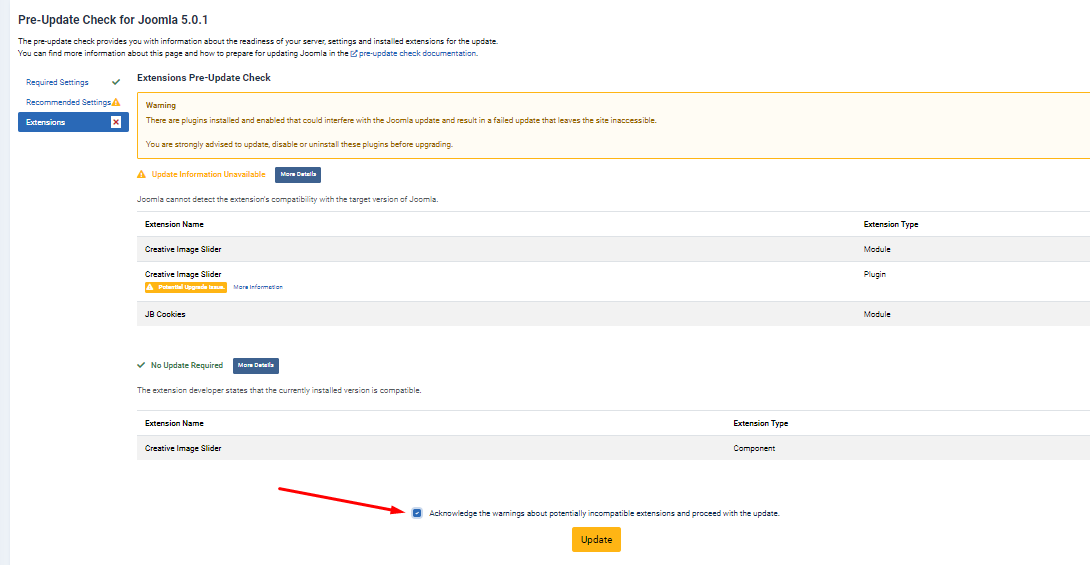Expand More Details for No Update Required
The width and height of the screenshot is (1090, 565).
(x=256, y=366)
